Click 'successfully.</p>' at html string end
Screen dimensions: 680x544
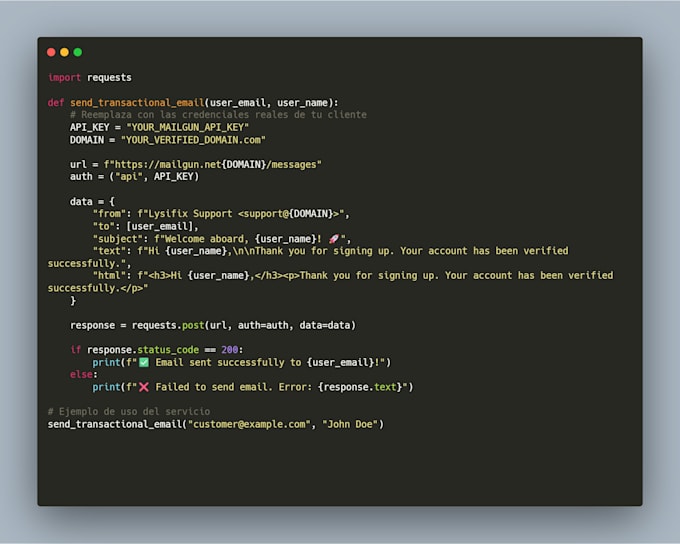tap(95, 288)
